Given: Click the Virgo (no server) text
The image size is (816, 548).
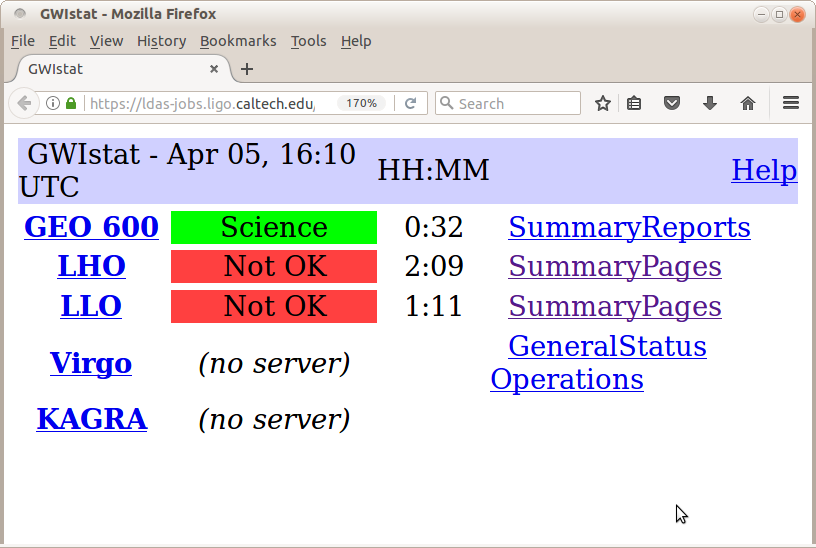Looking at the screenshot, I should tap(274, 363).
